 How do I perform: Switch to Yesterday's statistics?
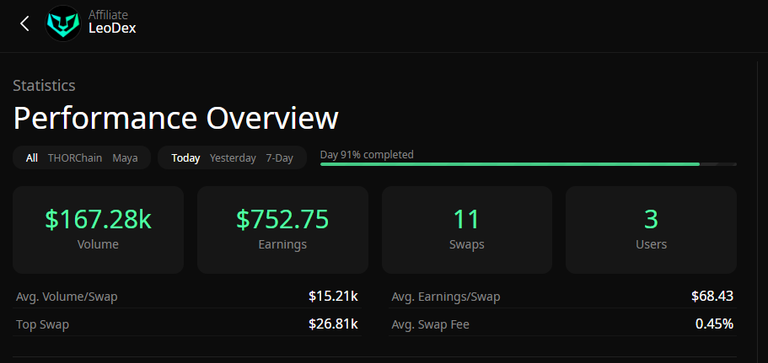233,158
